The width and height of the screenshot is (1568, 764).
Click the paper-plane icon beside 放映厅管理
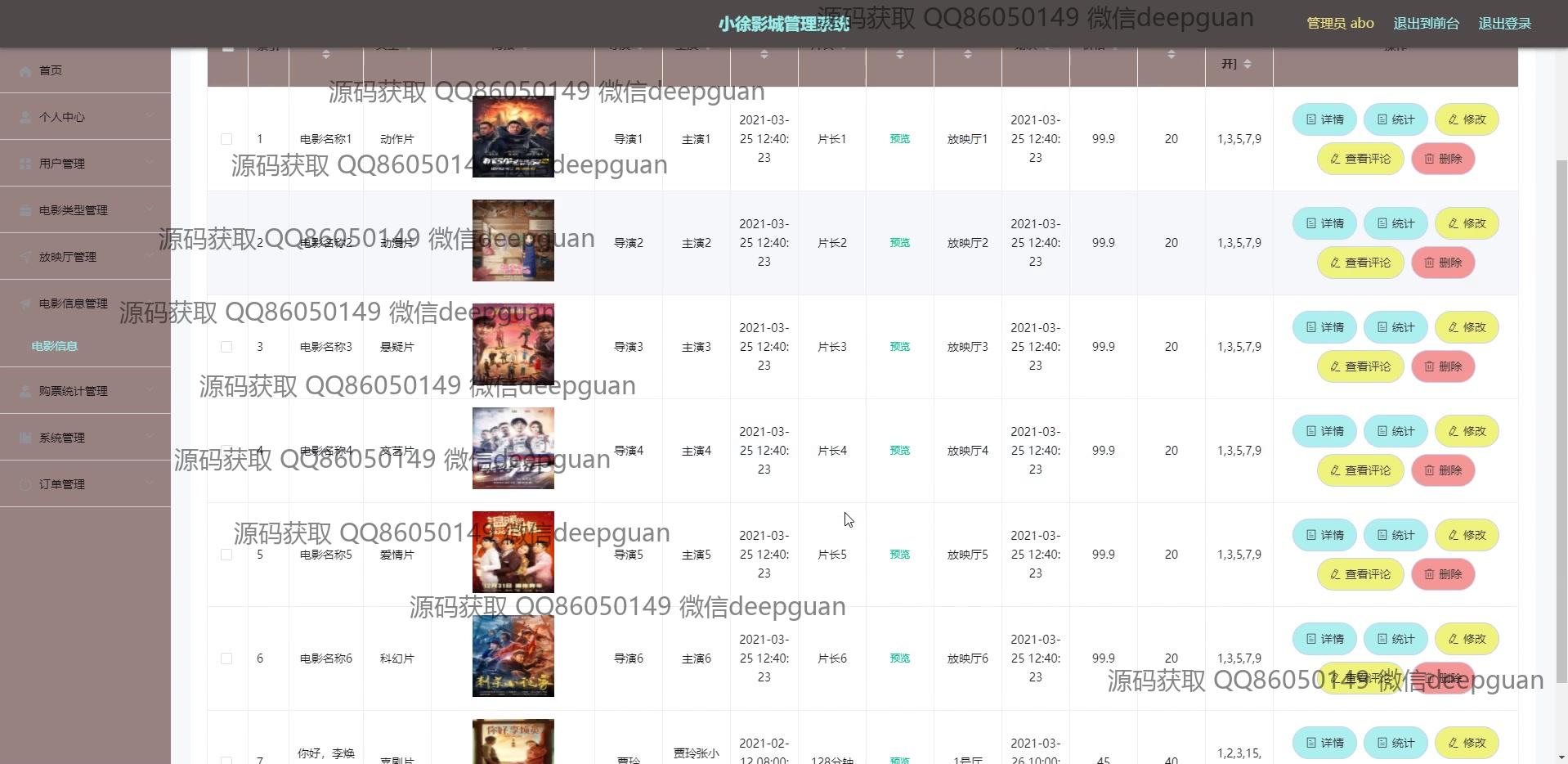pos(25,257)
